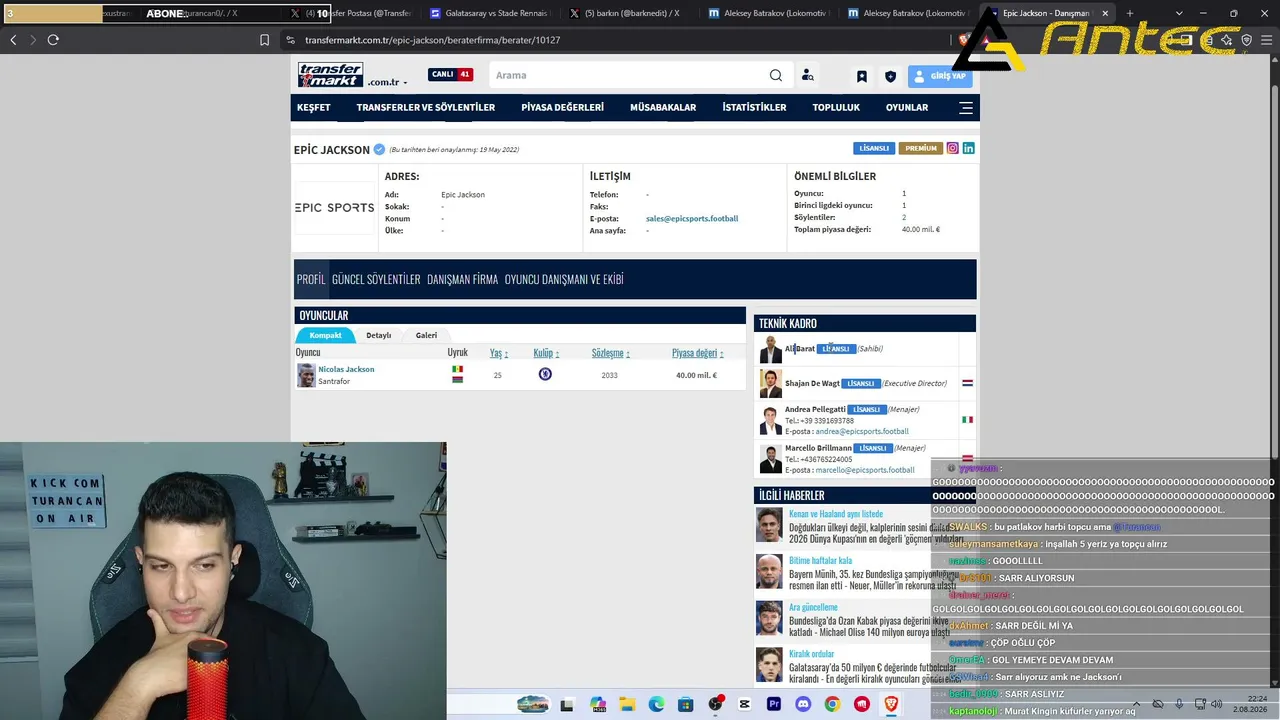
Task: Open Discord from the taskbar
Action: pos(803,704)
